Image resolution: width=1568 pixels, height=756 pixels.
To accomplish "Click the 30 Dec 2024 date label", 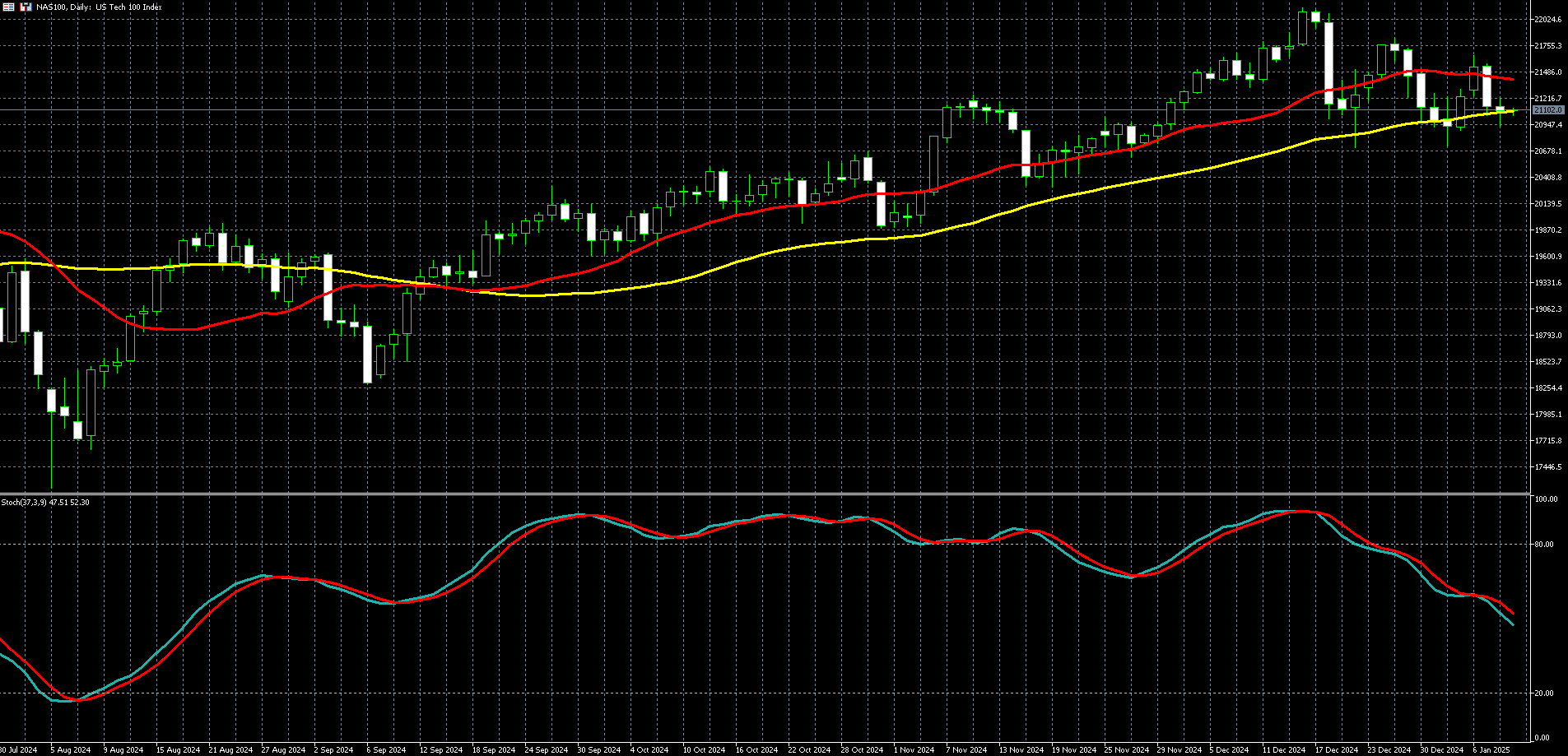I will tap(1442, 750).
